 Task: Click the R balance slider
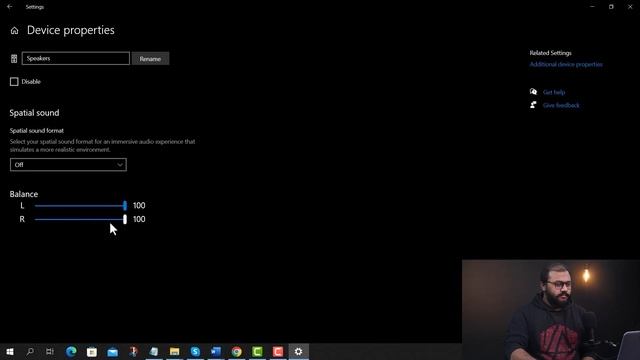[81, 219]
